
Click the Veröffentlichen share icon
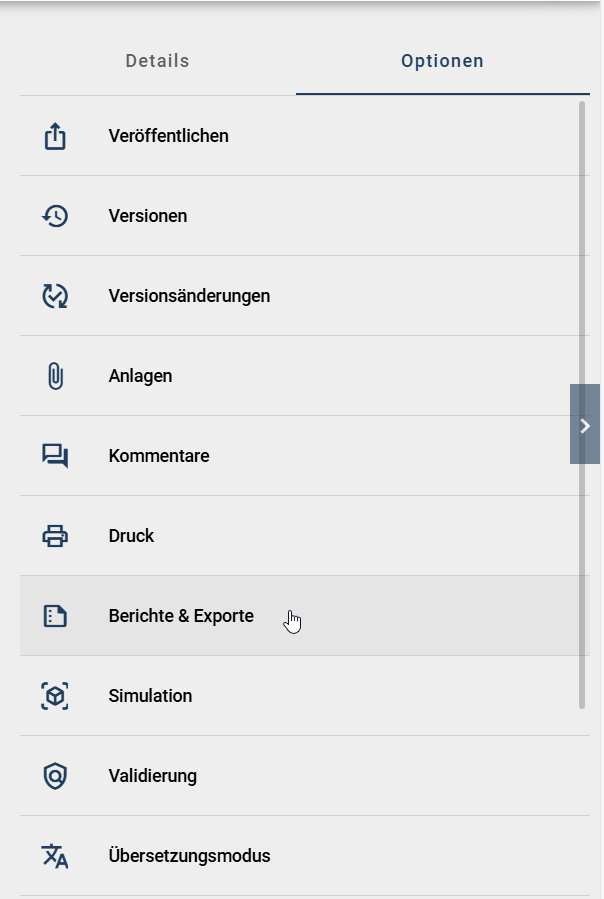coord(55,136)
